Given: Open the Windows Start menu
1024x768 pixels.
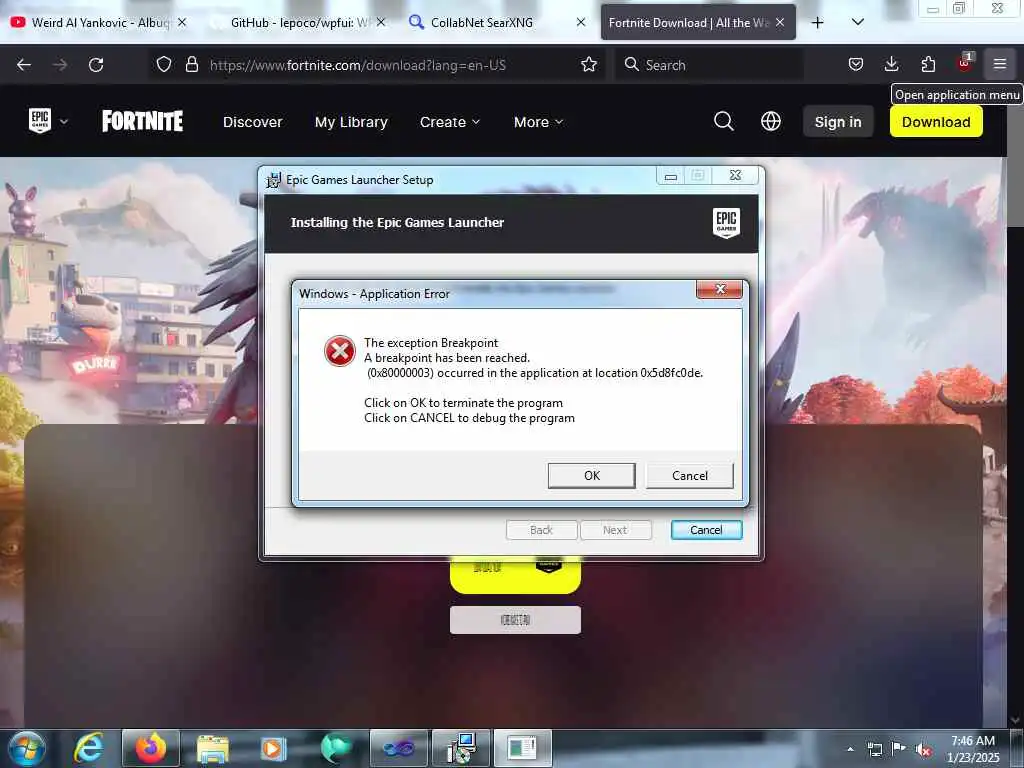Looking at the screenshot, I should [27, 748].
